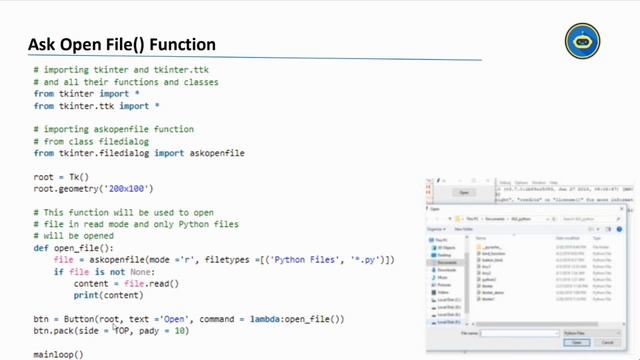Sort by the Name column header

[481, 238]
